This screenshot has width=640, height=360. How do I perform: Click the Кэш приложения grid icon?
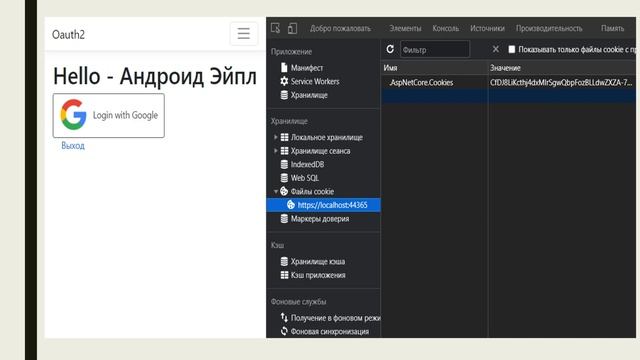coord(284,275)
